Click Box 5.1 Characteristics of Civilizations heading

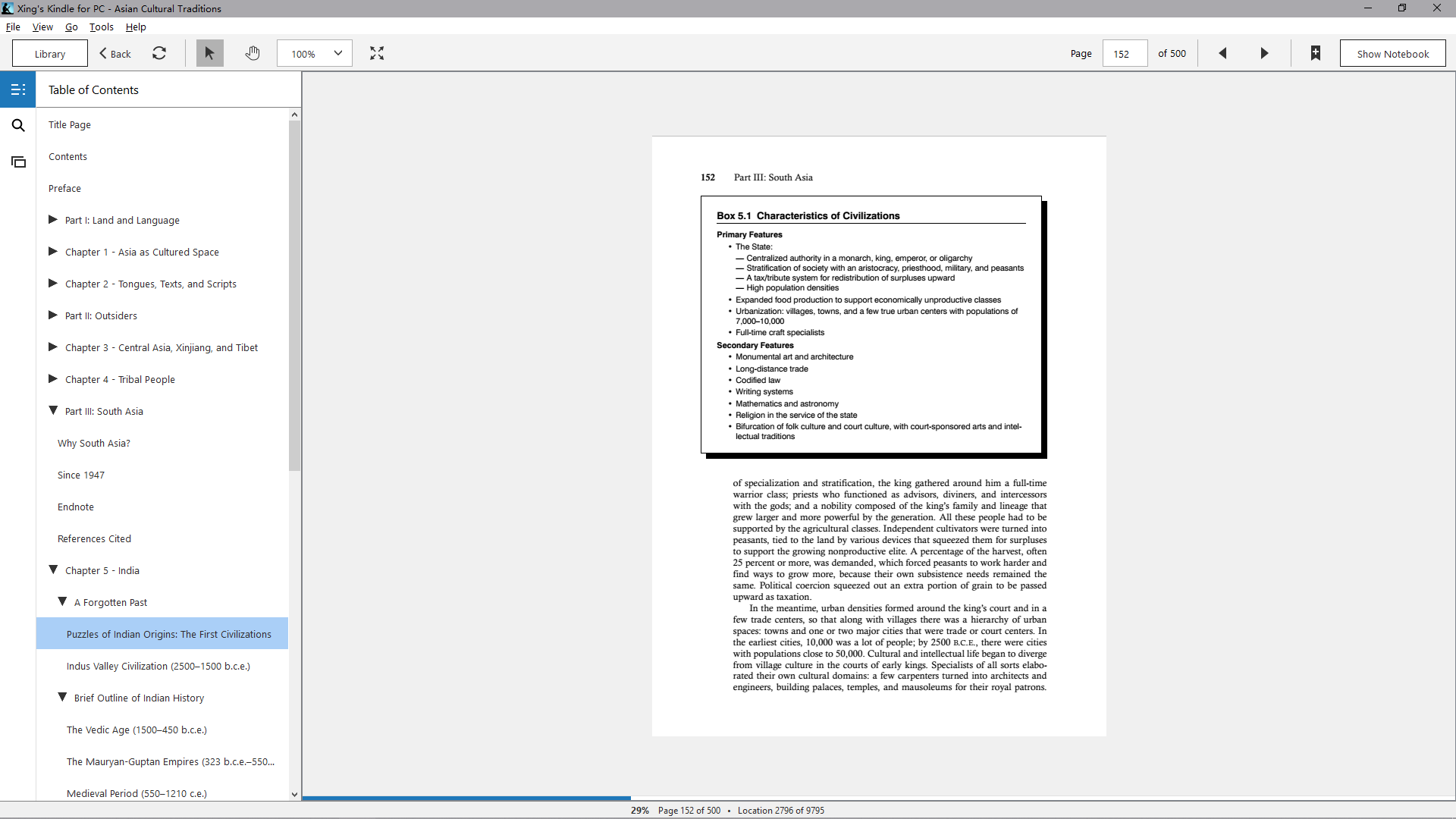point(808,215)
